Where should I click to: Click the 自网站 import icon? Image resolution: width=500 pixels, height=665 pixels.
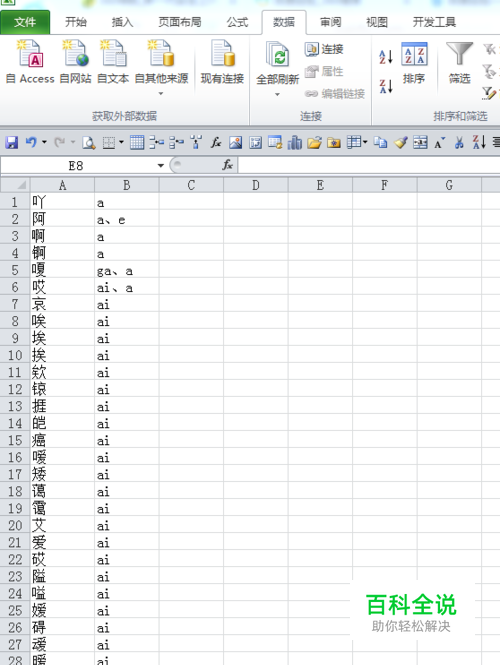tap(75, 53)
